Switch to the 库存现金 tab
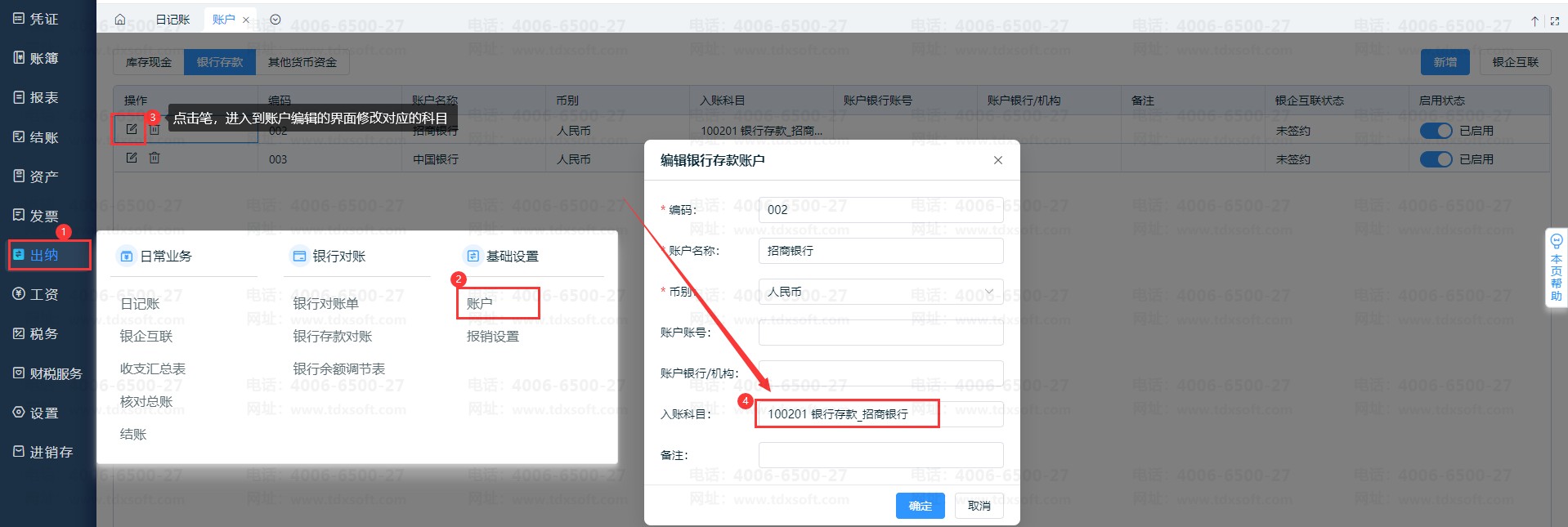 pos(149,62)
